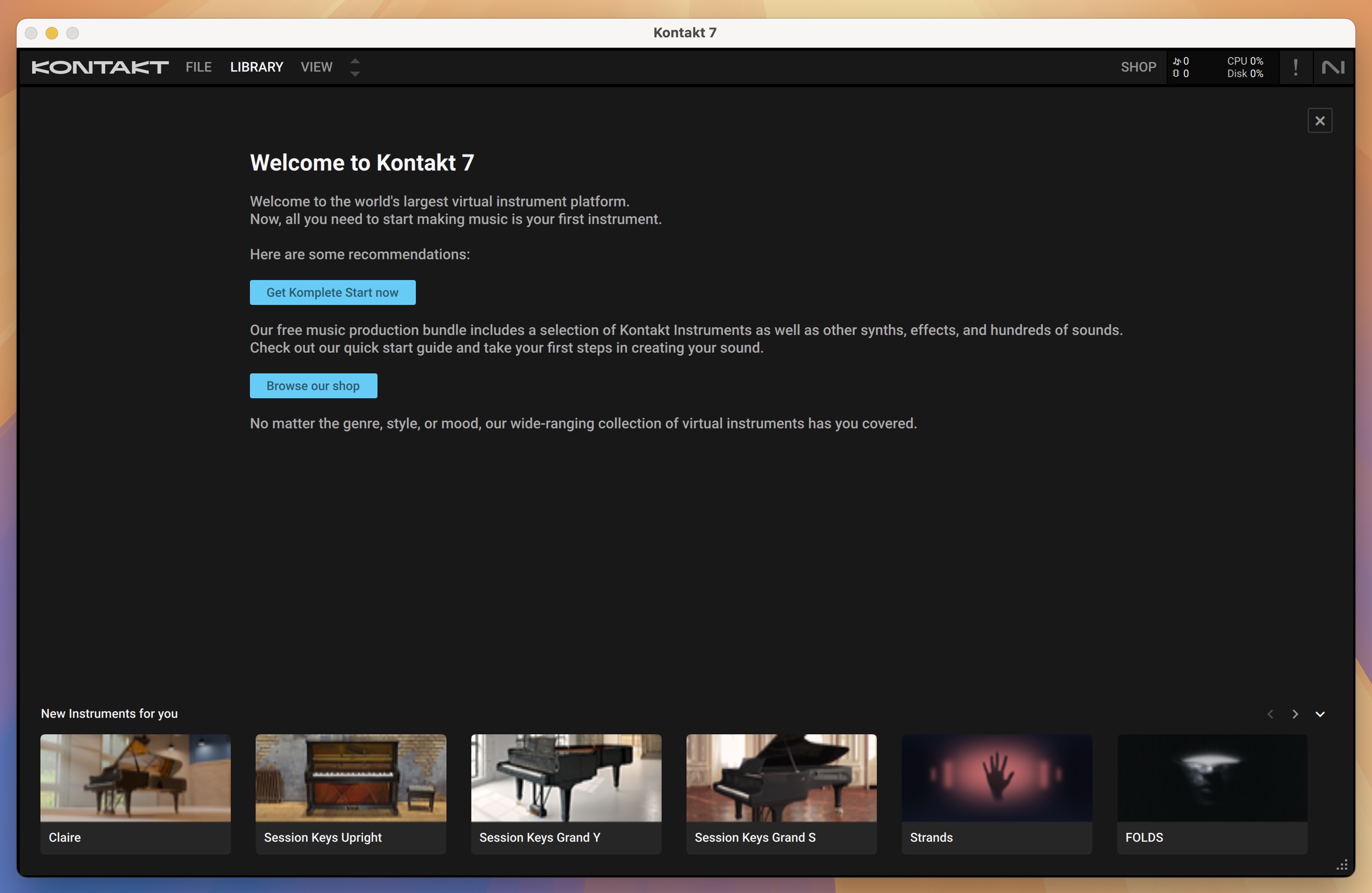Image resolution: width=1372 pixels, height=893 pixels.
Task: Click the down arrow next to VIEW
Action: click(x=355, y=74)
